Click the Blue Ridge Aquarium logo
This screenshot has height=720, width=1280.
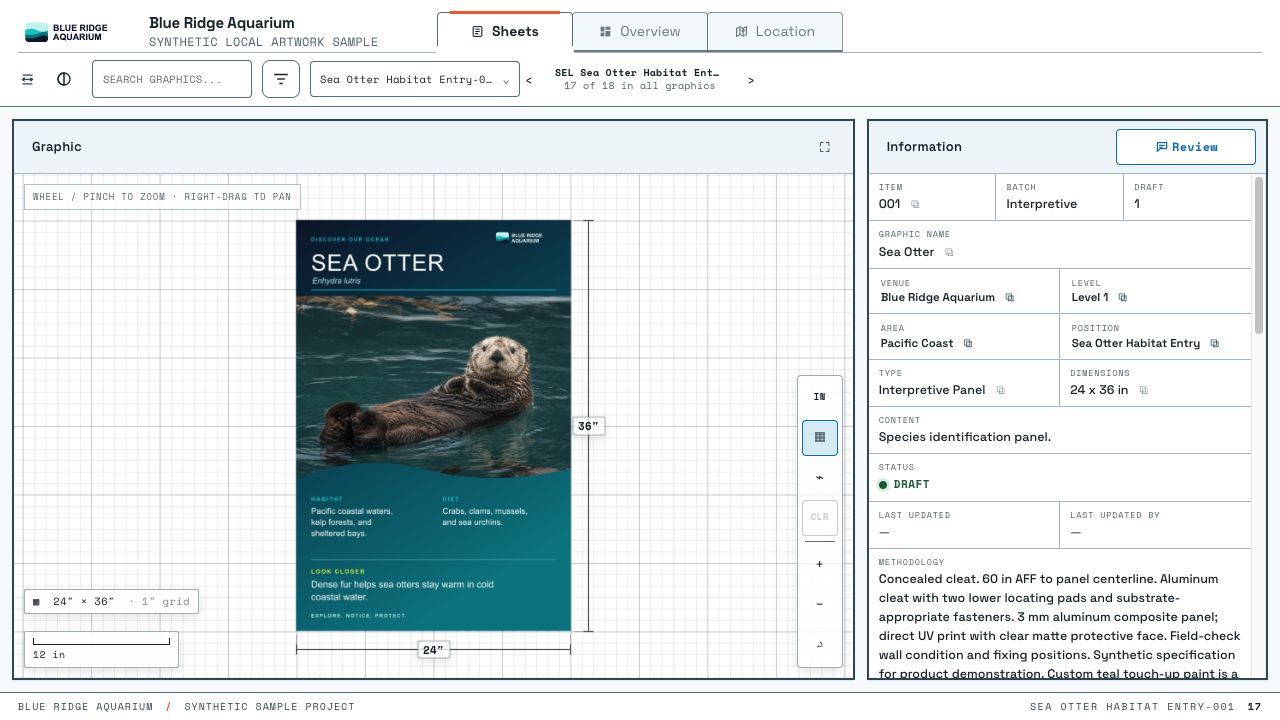click(66, 32)
